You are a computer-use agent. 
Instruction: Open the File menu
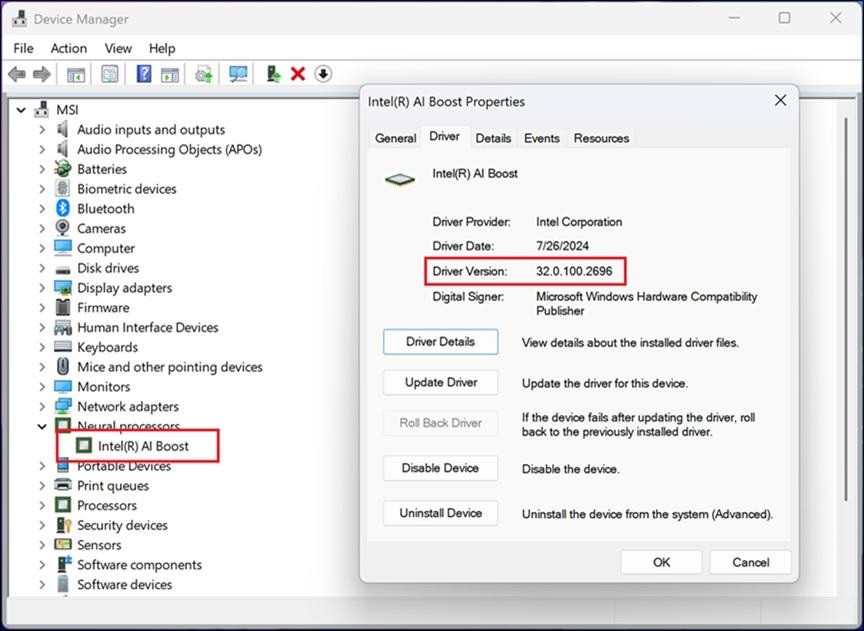[x=23, y=48]
